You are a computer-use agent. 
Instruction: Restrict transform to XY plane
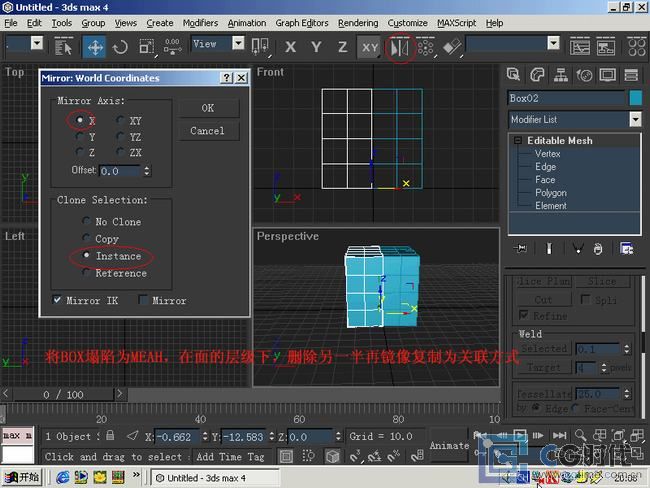click(x=369, y=47)
